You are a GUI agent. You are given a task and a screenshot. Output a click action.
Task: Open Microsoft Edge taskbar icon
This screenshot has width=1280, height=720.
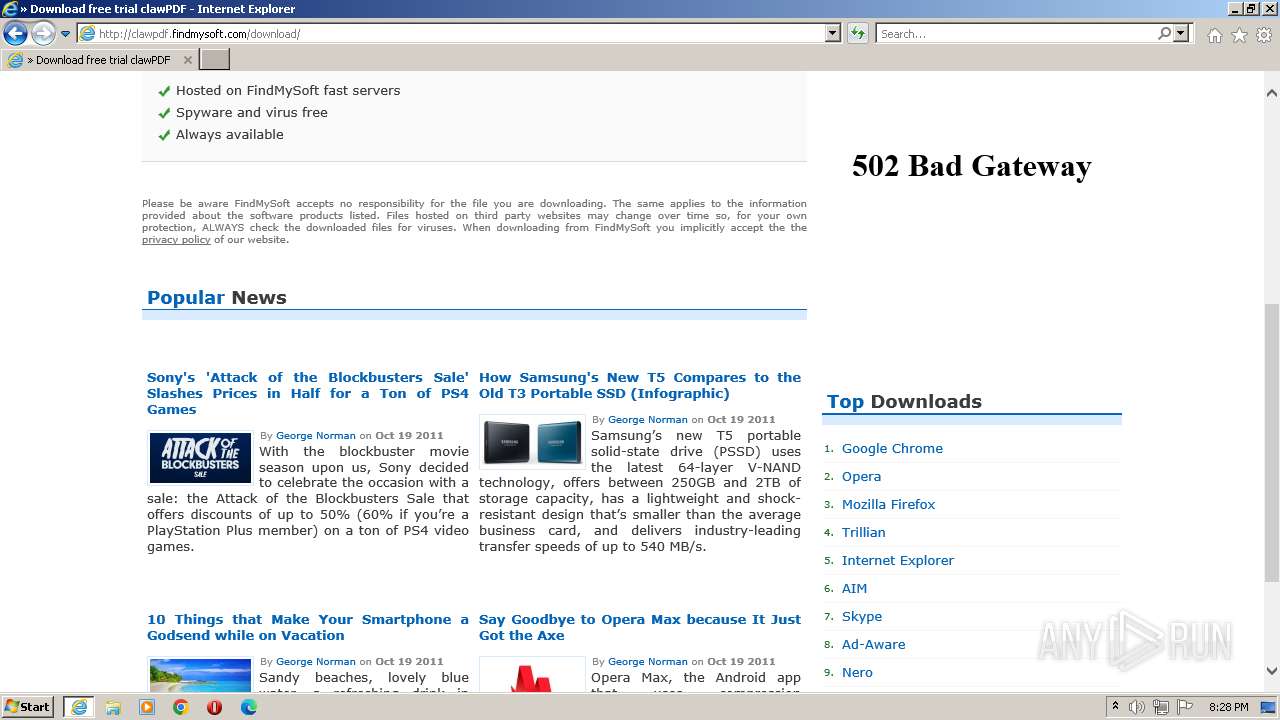point(249,707)
